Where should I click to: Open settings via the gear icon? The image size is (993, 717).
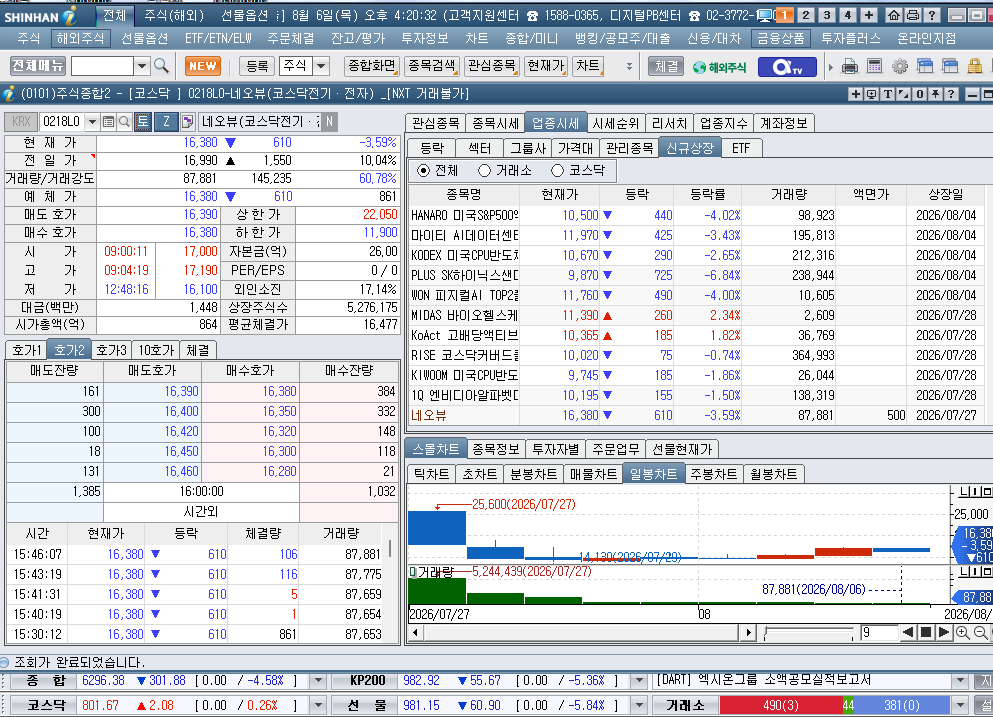click(x=900, y=66)
